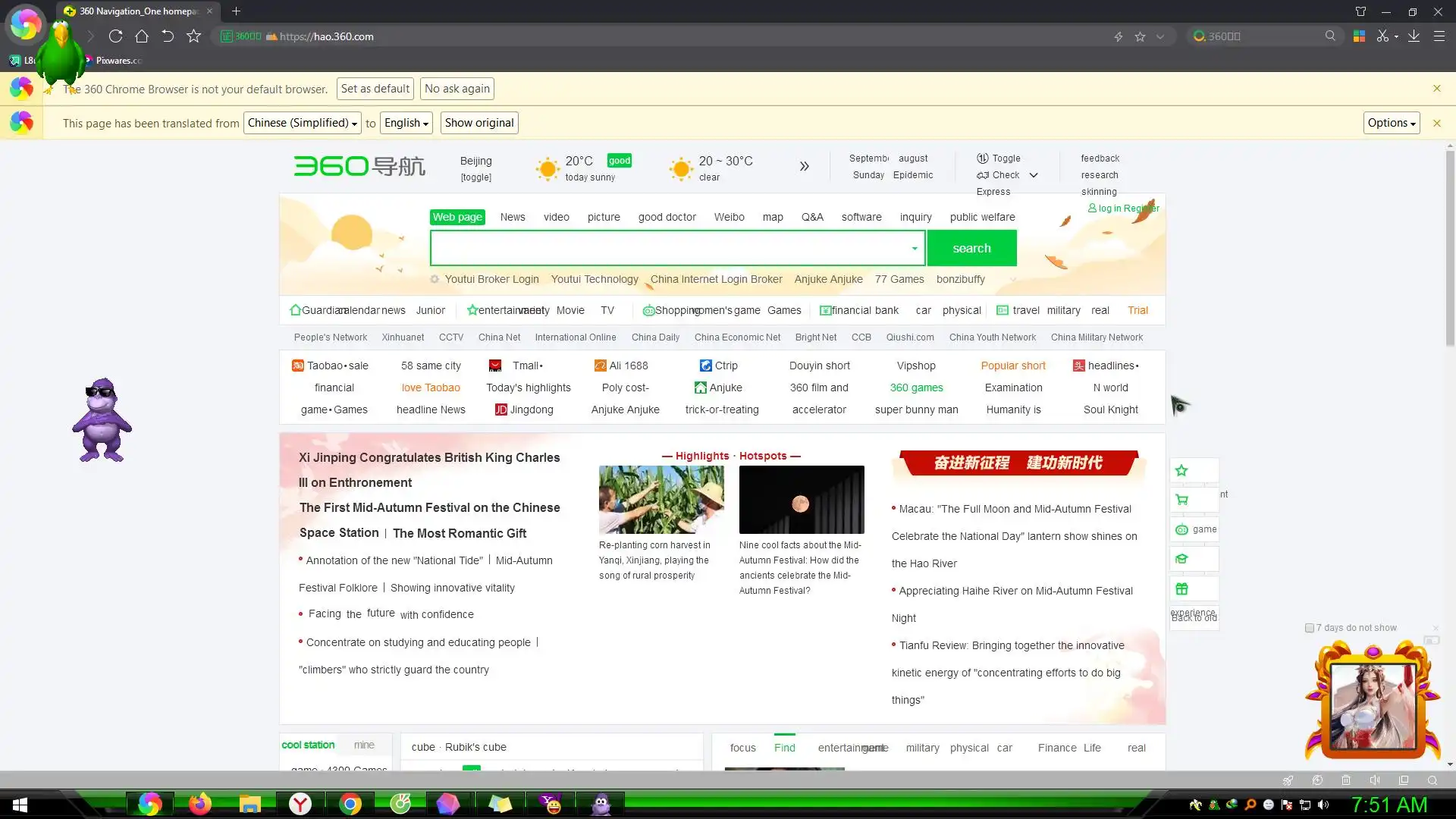
Task: Bookmark page with star icon in address bar
Action: (1140, 36)
